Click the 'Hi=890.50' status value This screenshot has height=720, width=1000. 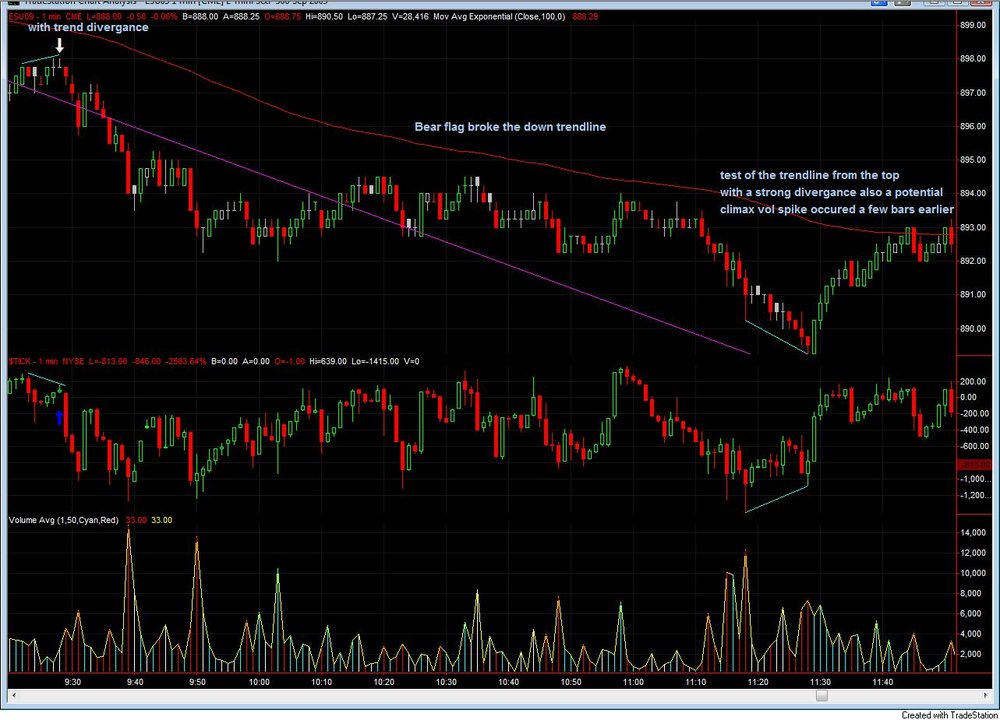point(324,17)
